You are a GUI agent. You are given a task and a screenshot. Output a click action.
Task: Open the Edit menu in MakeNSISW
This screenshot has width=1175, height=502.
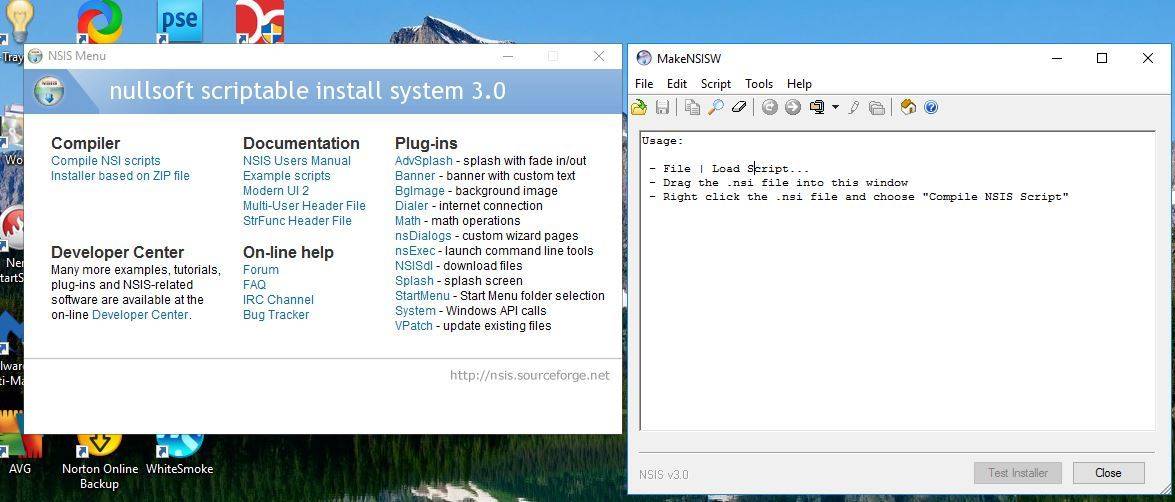click(677, 84)
